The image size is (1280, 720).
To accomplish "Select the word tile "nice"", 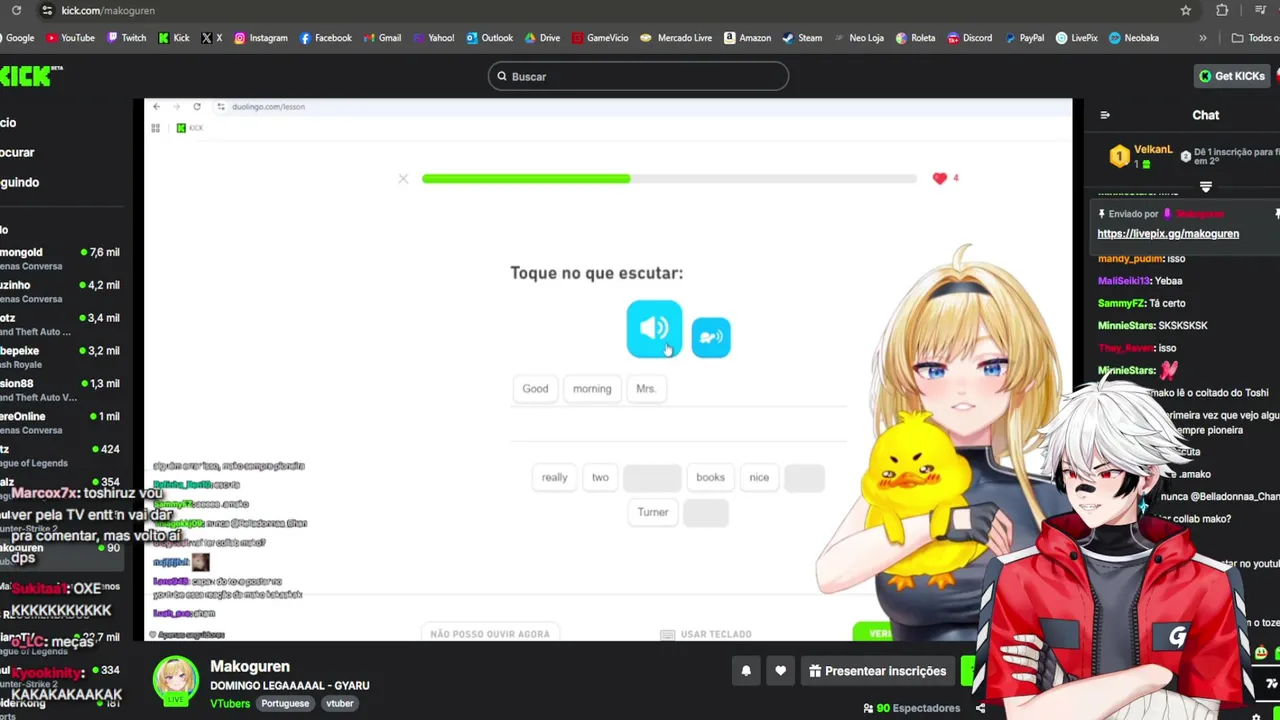I will tap(759, 477).
